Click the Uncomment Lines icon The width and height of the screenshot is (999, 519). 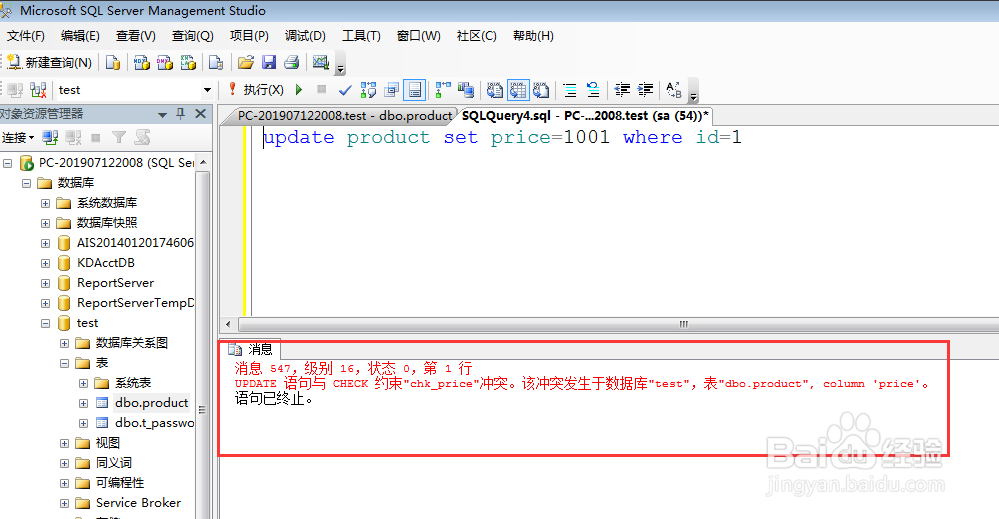tap(593, 90)
